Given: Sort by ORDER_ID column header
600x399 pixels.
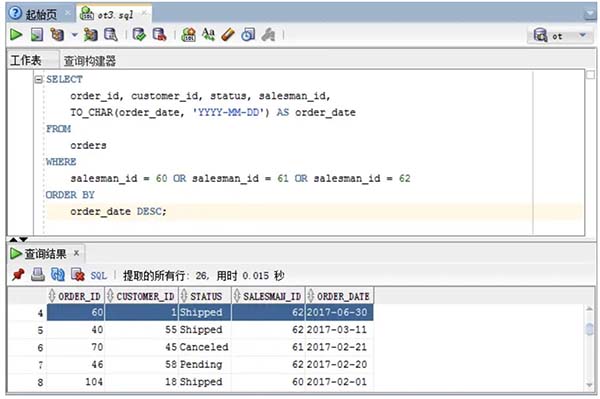Looking at the screenshot, I should (x=75, y=296).
